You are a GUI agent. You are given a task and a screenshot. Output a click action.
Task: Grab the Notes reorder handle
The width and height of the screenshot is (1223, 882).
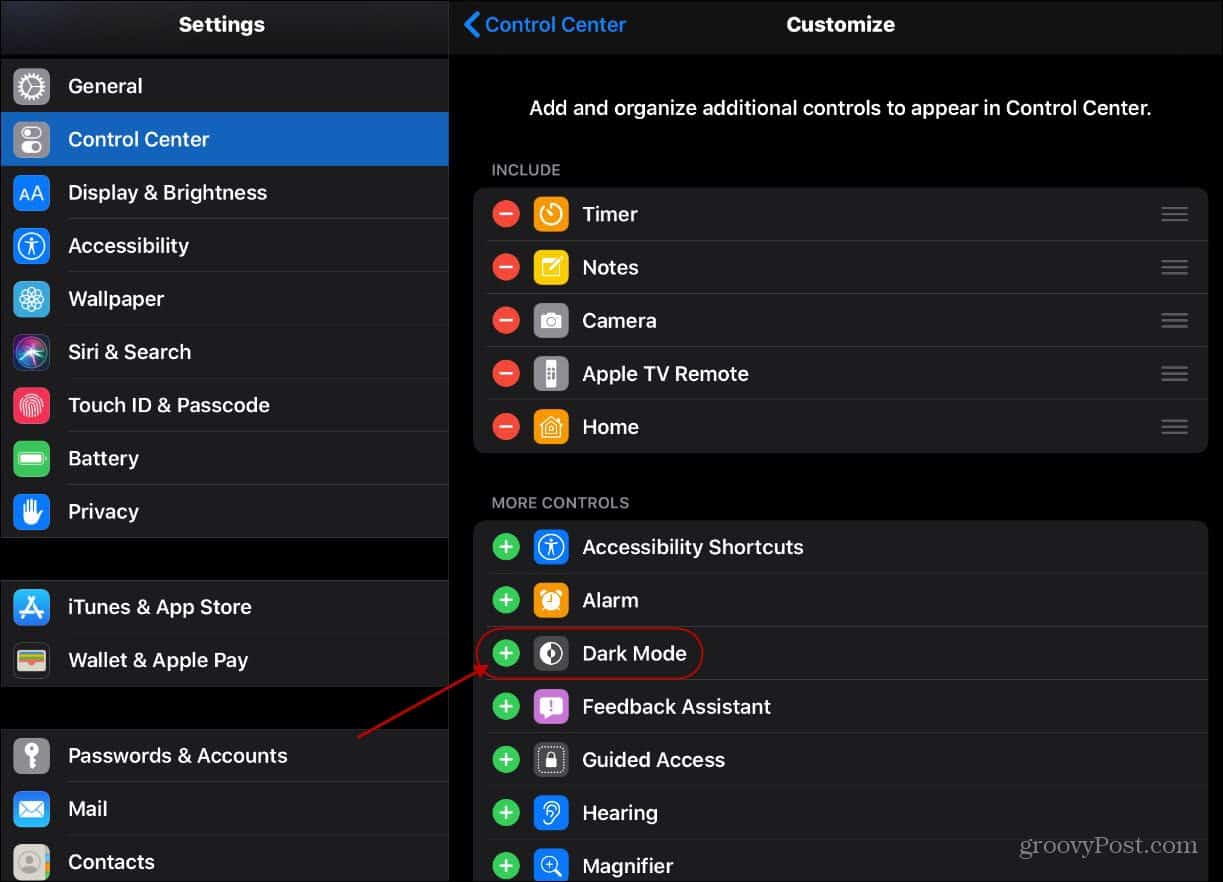tap(1175, 267)
